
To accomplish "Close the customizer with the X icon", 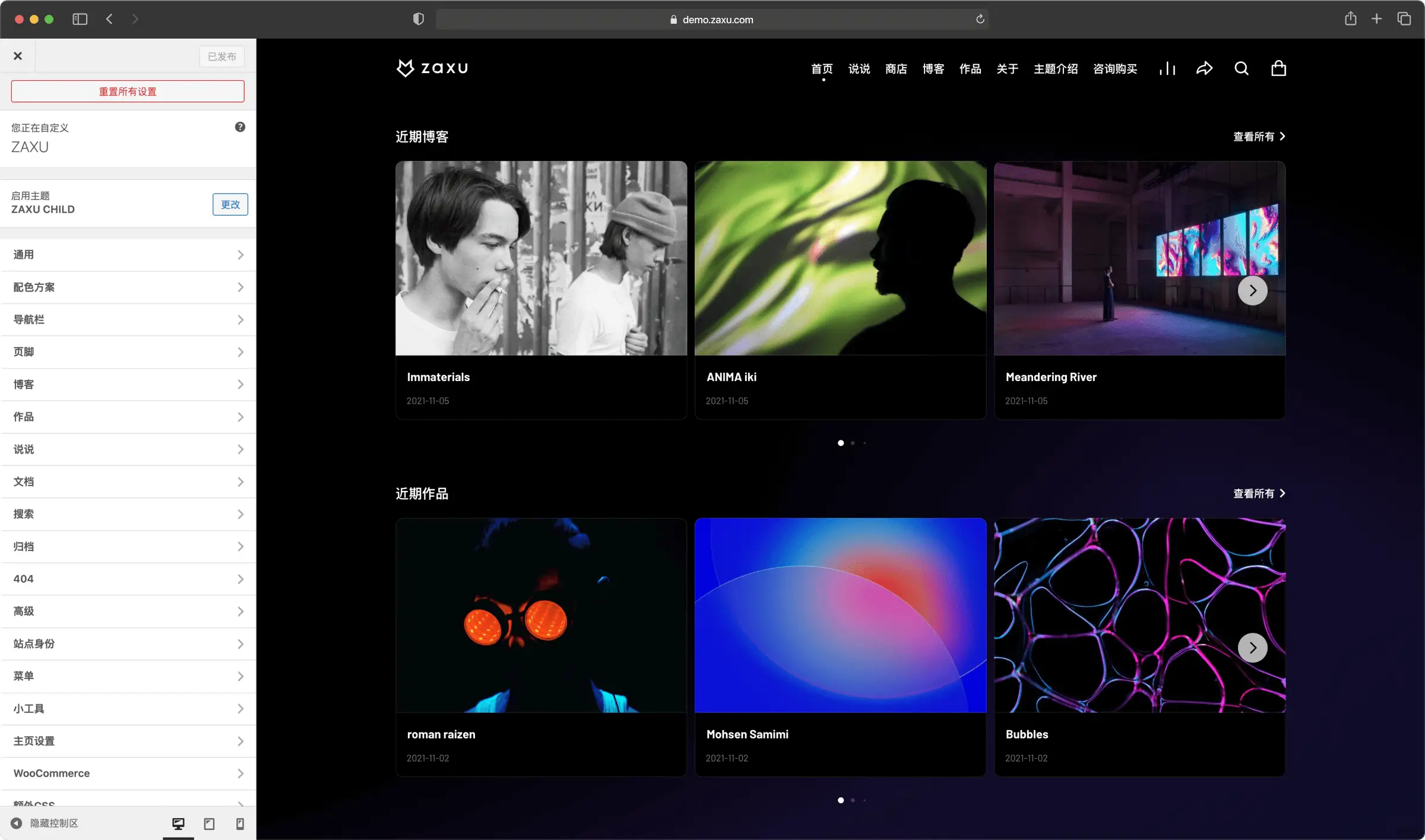I will 18,56.
